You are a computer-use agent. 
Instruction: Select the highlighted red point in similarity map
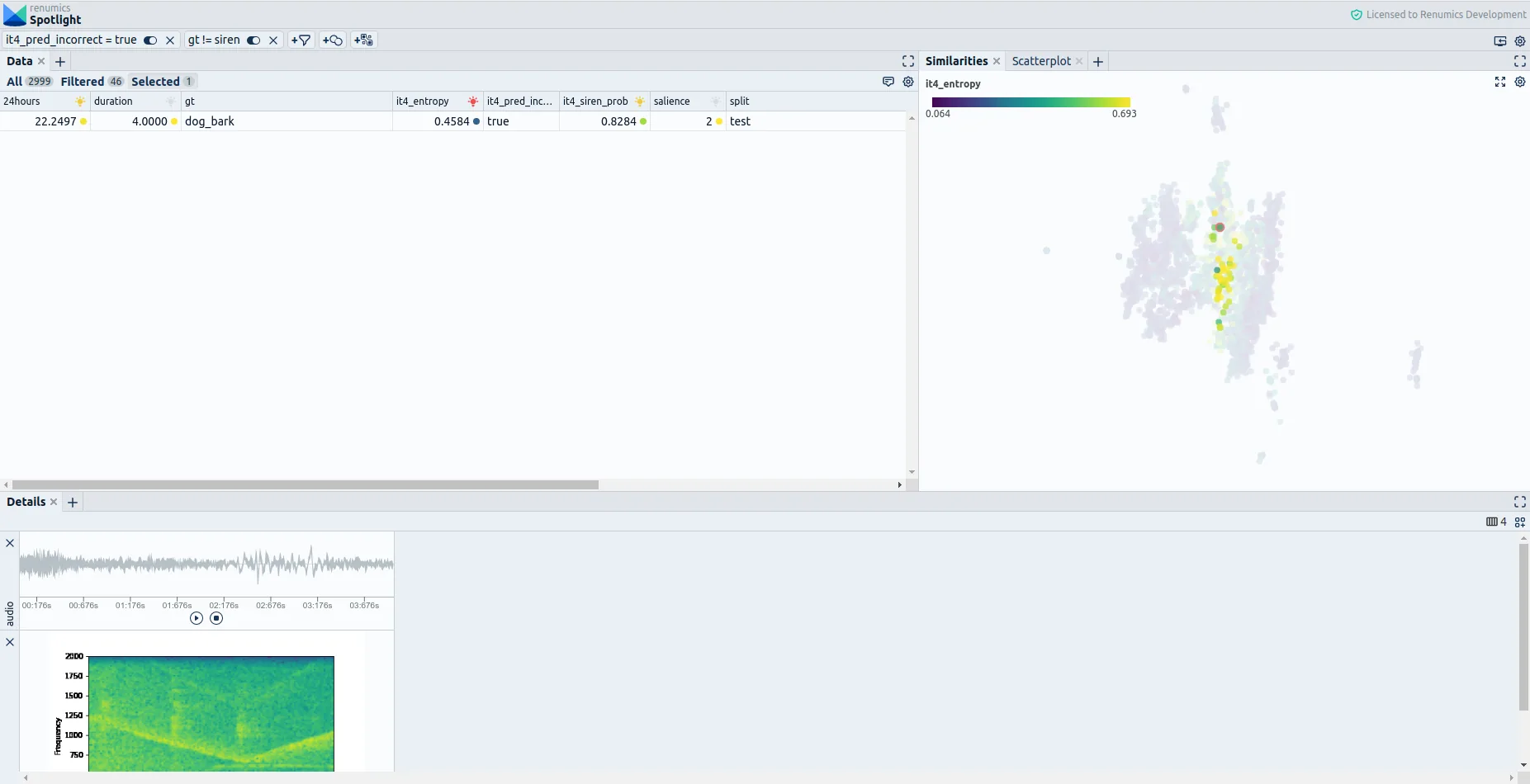(x=1220, y=227)
